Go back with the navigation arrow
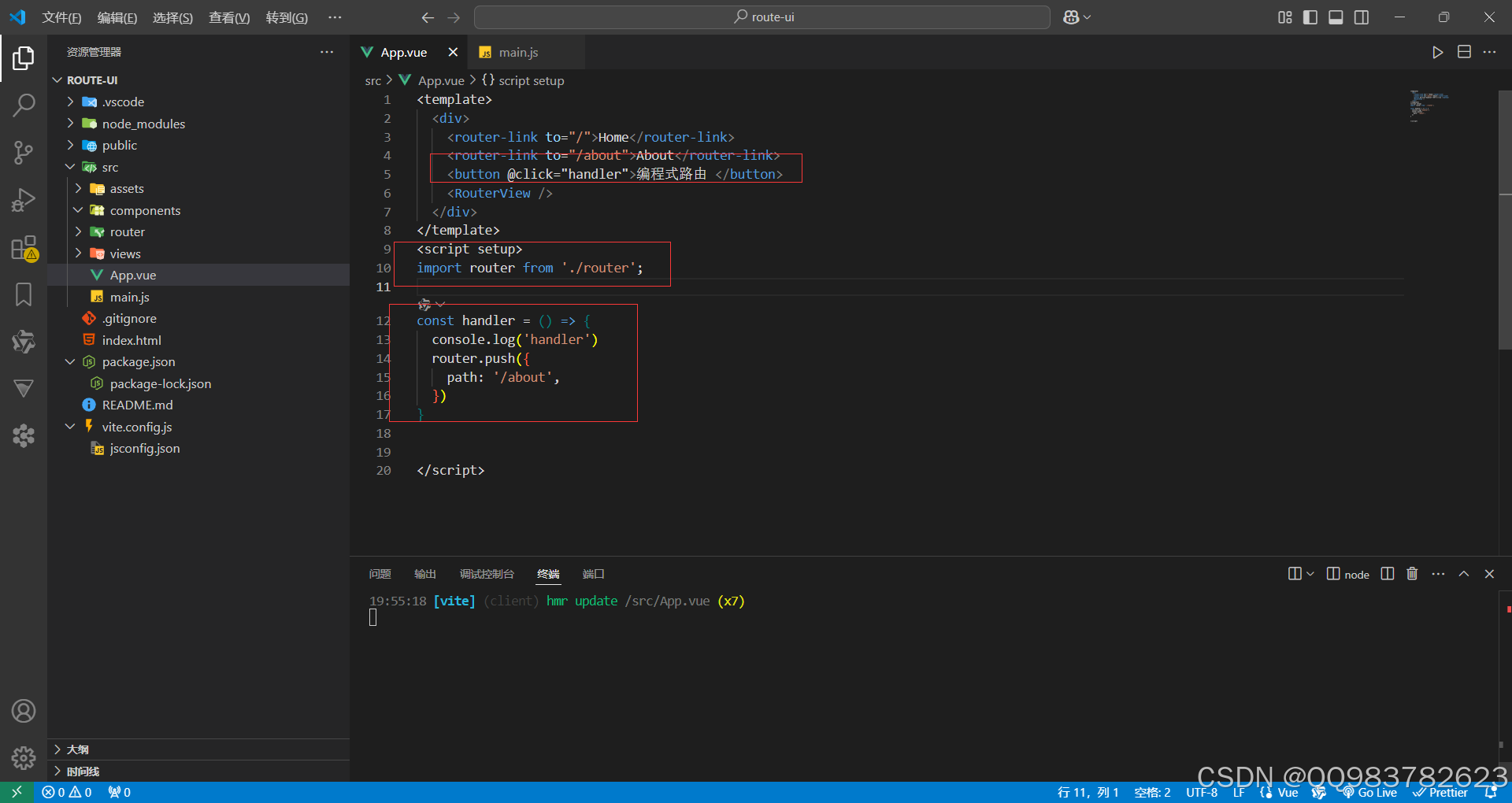The image size is (1512, 803). (428, 17)
